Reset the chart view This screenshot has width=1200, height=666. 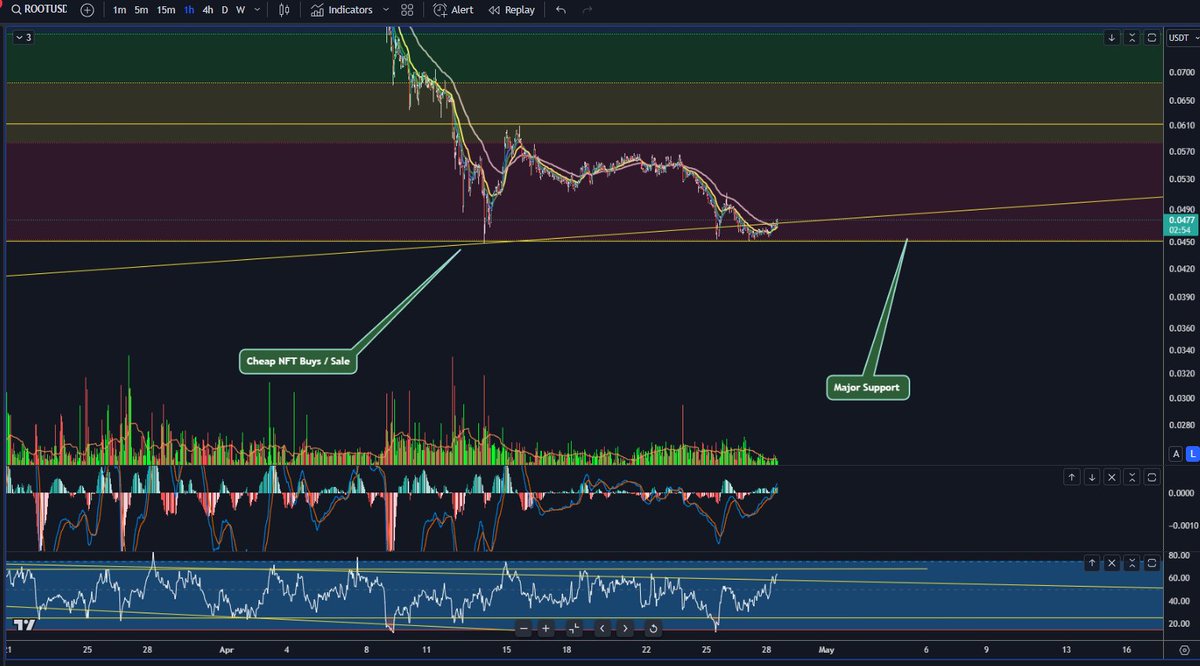(653, 629)
